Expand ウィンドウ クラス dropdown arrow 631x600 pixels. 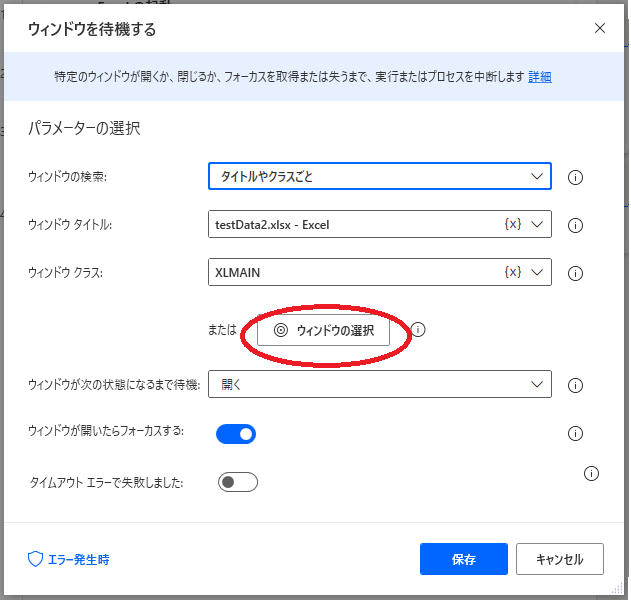point(538,271)
